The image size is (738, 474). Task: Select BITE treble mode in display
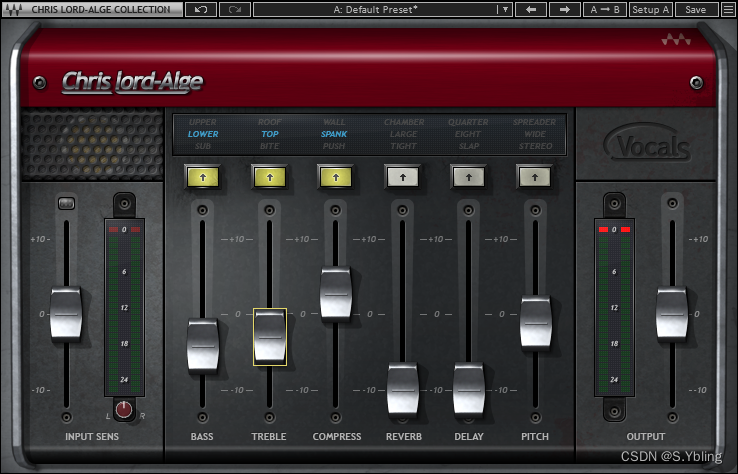[270, 146]
